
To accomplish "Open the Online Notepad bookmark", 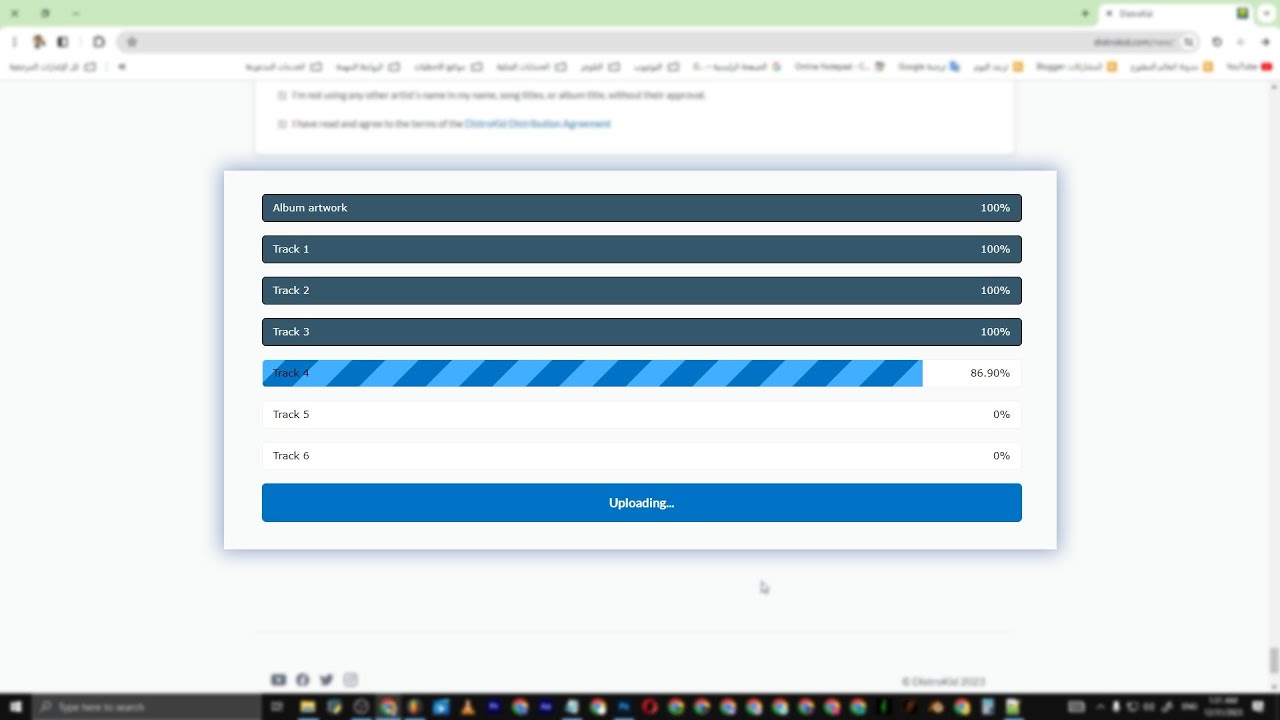I will [x=840, y=67].
